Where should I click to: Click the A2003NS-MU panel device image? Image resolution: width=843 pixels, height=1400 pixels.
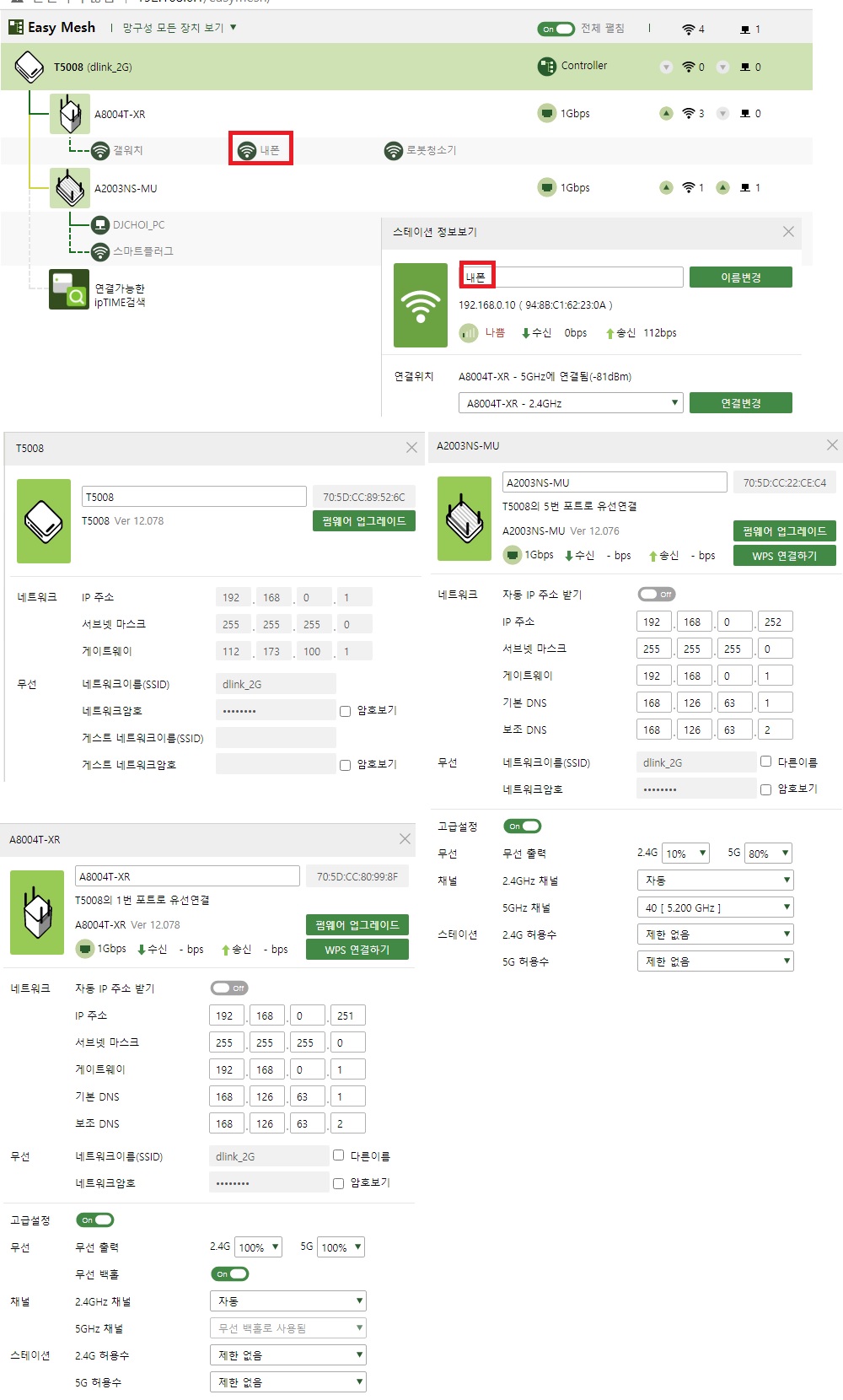coord(464,519)
